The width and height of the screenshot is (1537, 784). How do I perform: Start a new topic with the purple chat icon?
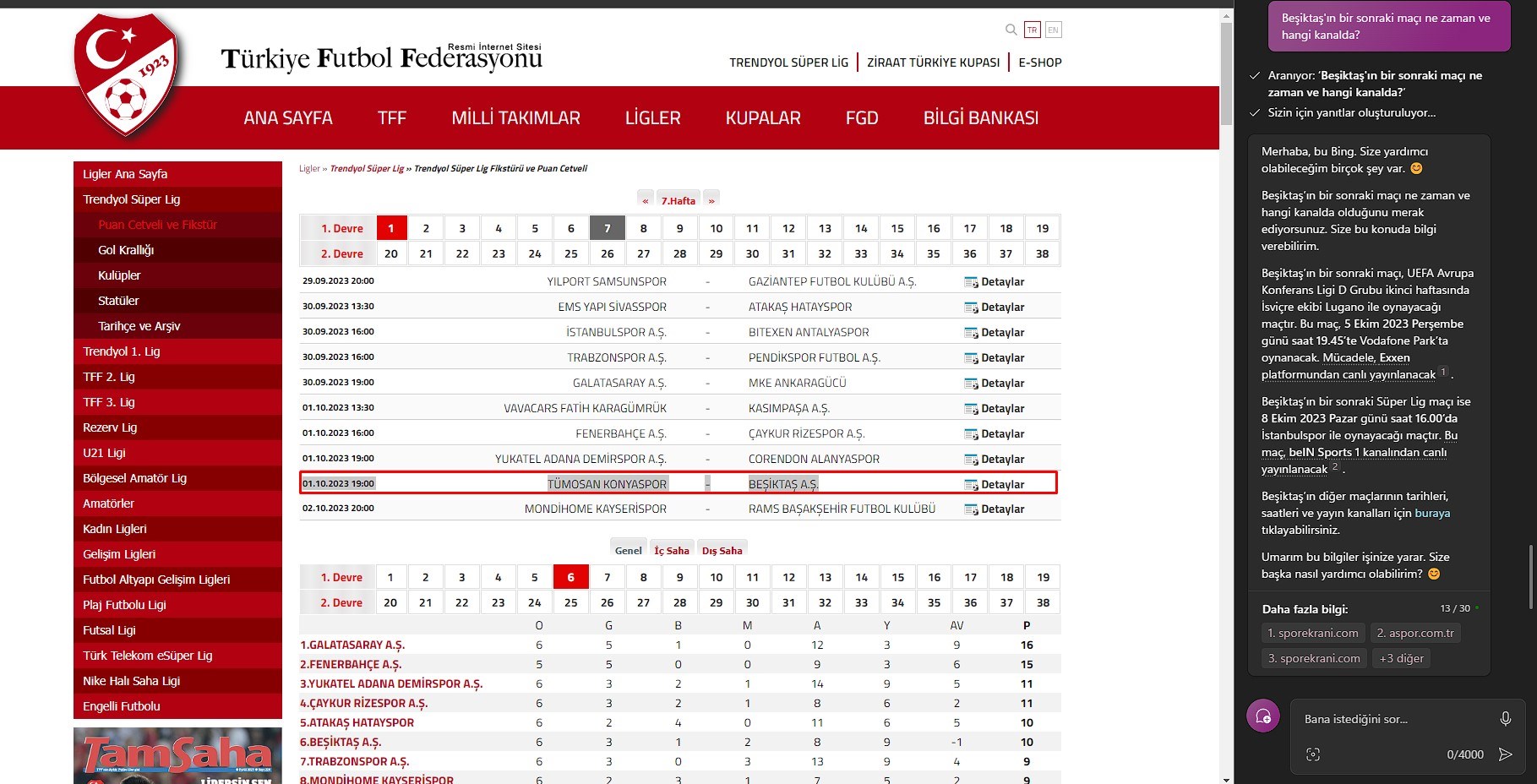pyautogui.click(x=1263, y=716)
